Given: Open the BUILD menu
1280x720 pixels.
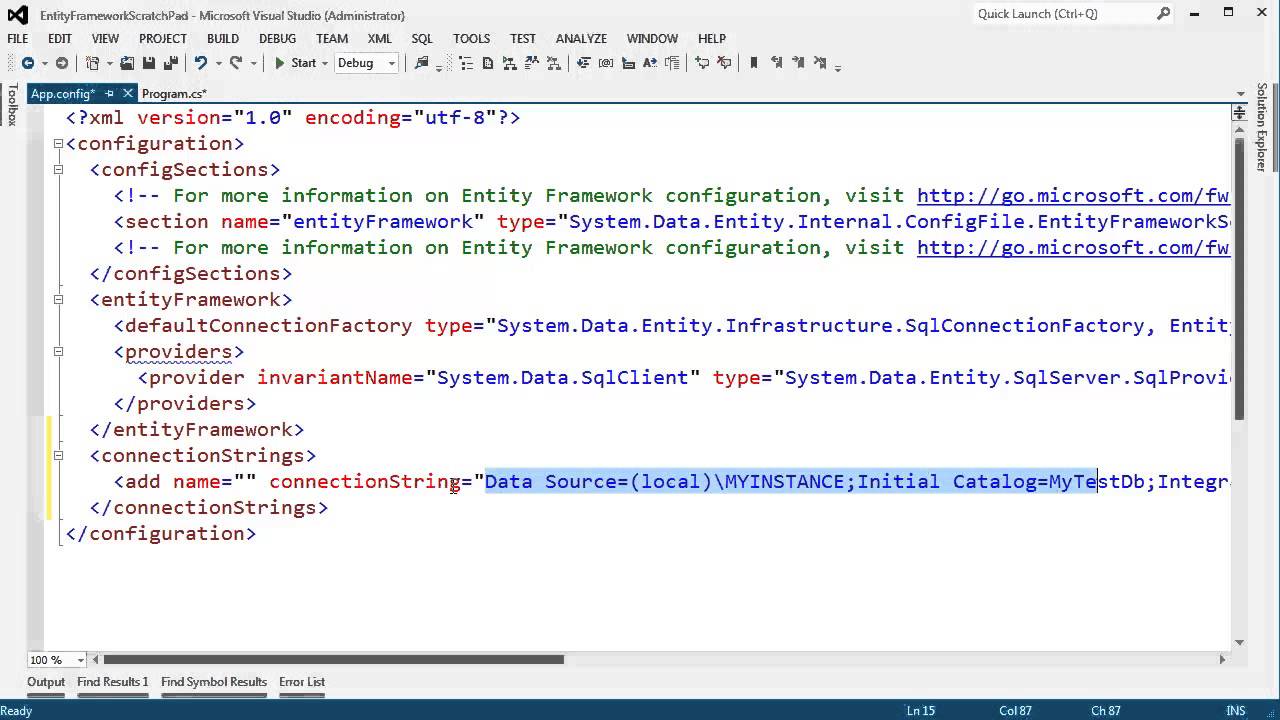Looking at the screenshot, I should tap(222, 38).
